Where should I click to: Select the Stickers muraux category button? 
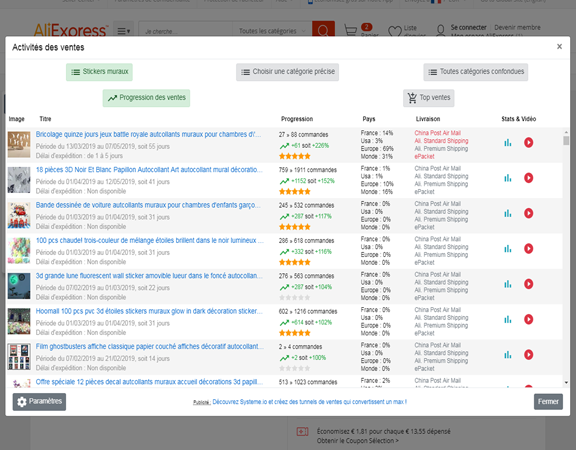coord(99,72)
